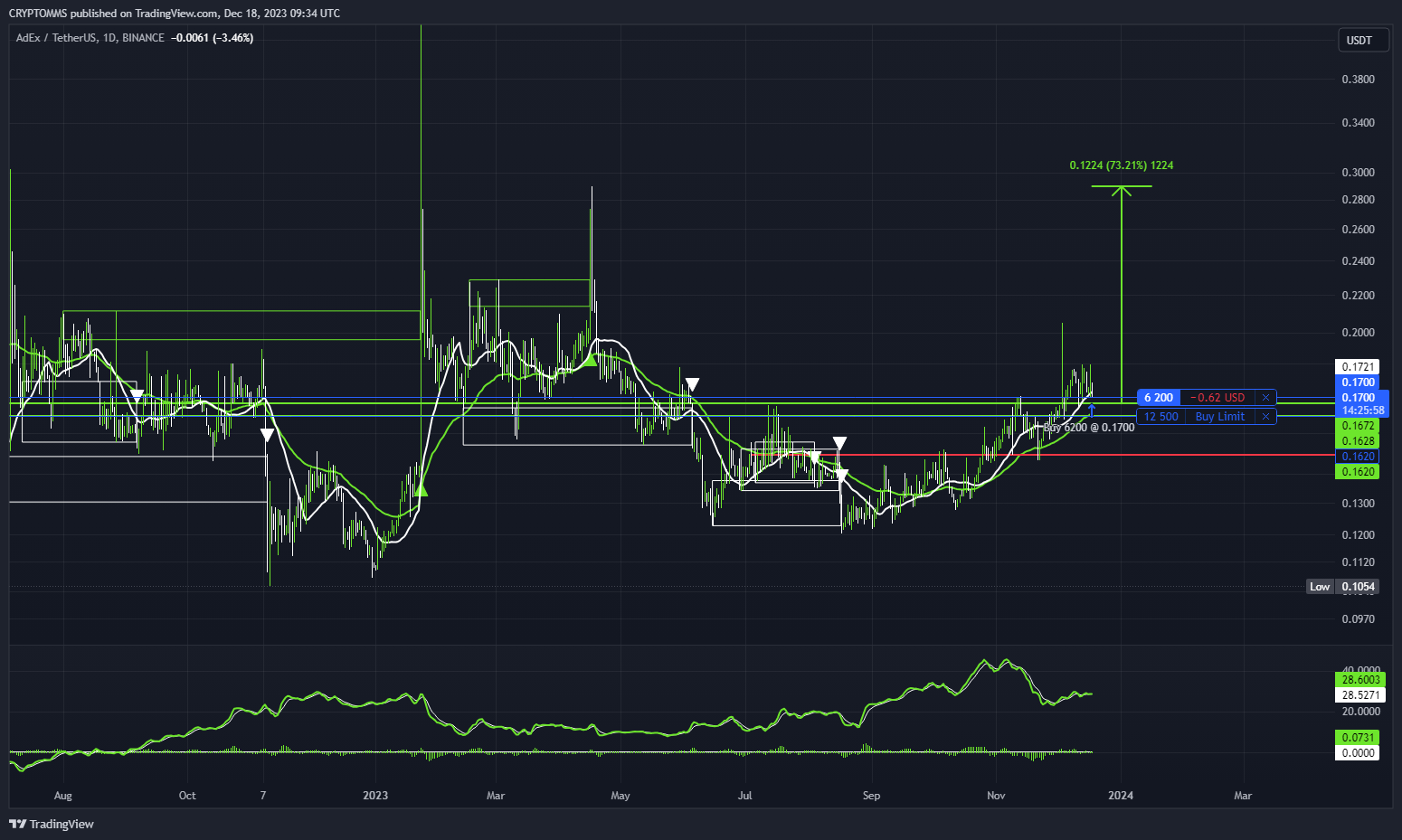Viewport: 1402px width, 840px height.
Task: Click the white 0.1721 price label
Action: (1358, 366)
